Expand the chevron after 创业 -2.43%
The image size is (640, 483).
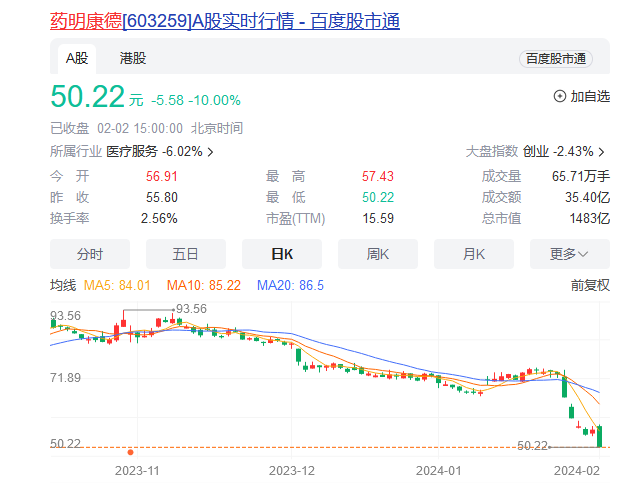[601, 152]
